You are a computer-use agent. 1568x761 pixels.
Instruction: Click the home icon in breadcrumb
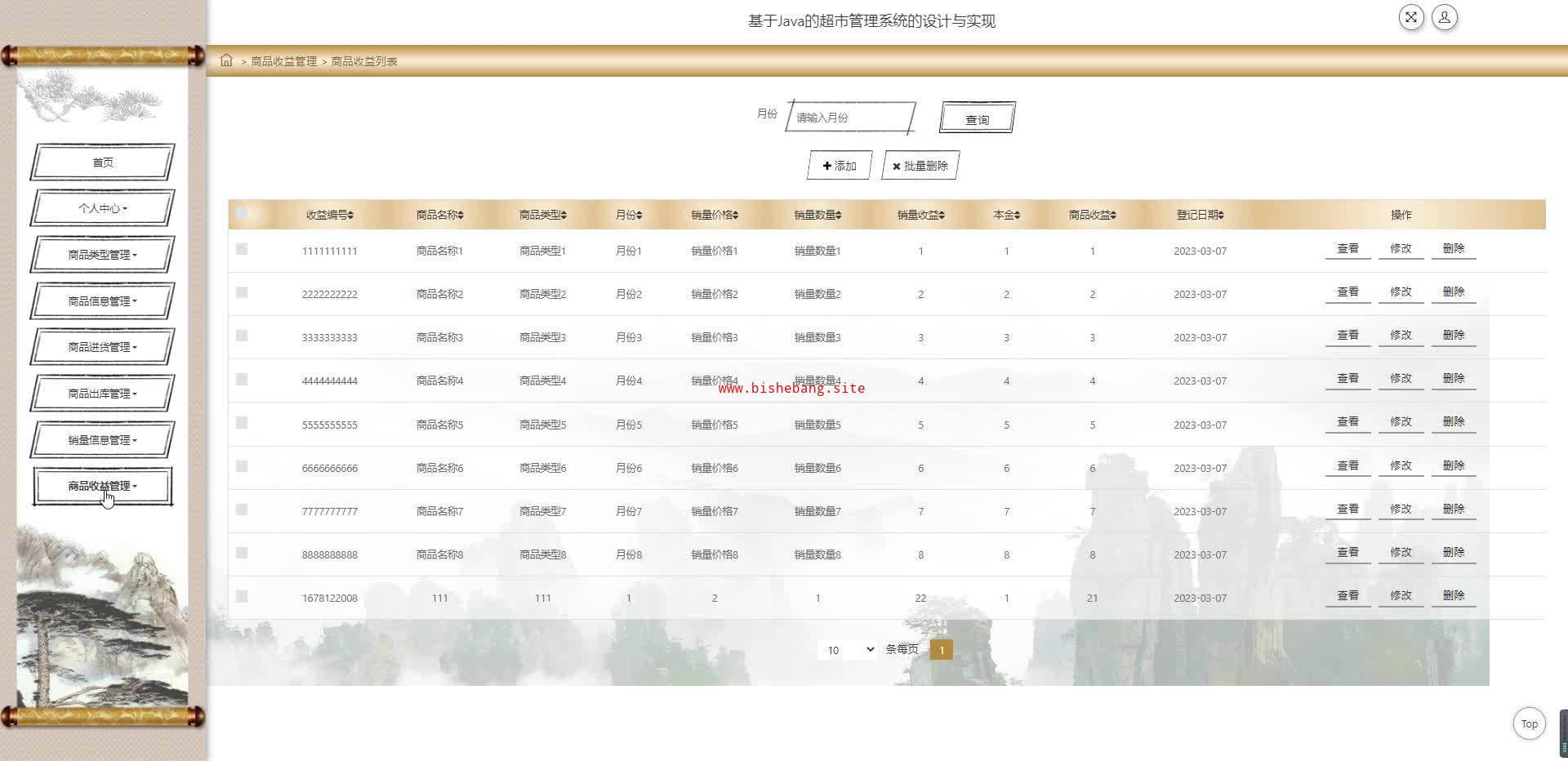(x=226, y=60)
